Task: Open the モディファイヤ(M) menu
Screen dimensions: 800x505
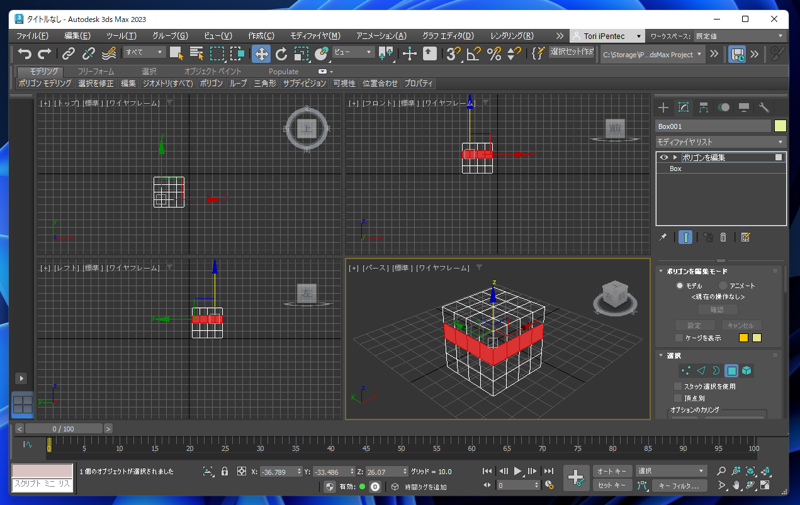Action: (x=315, y=36)
